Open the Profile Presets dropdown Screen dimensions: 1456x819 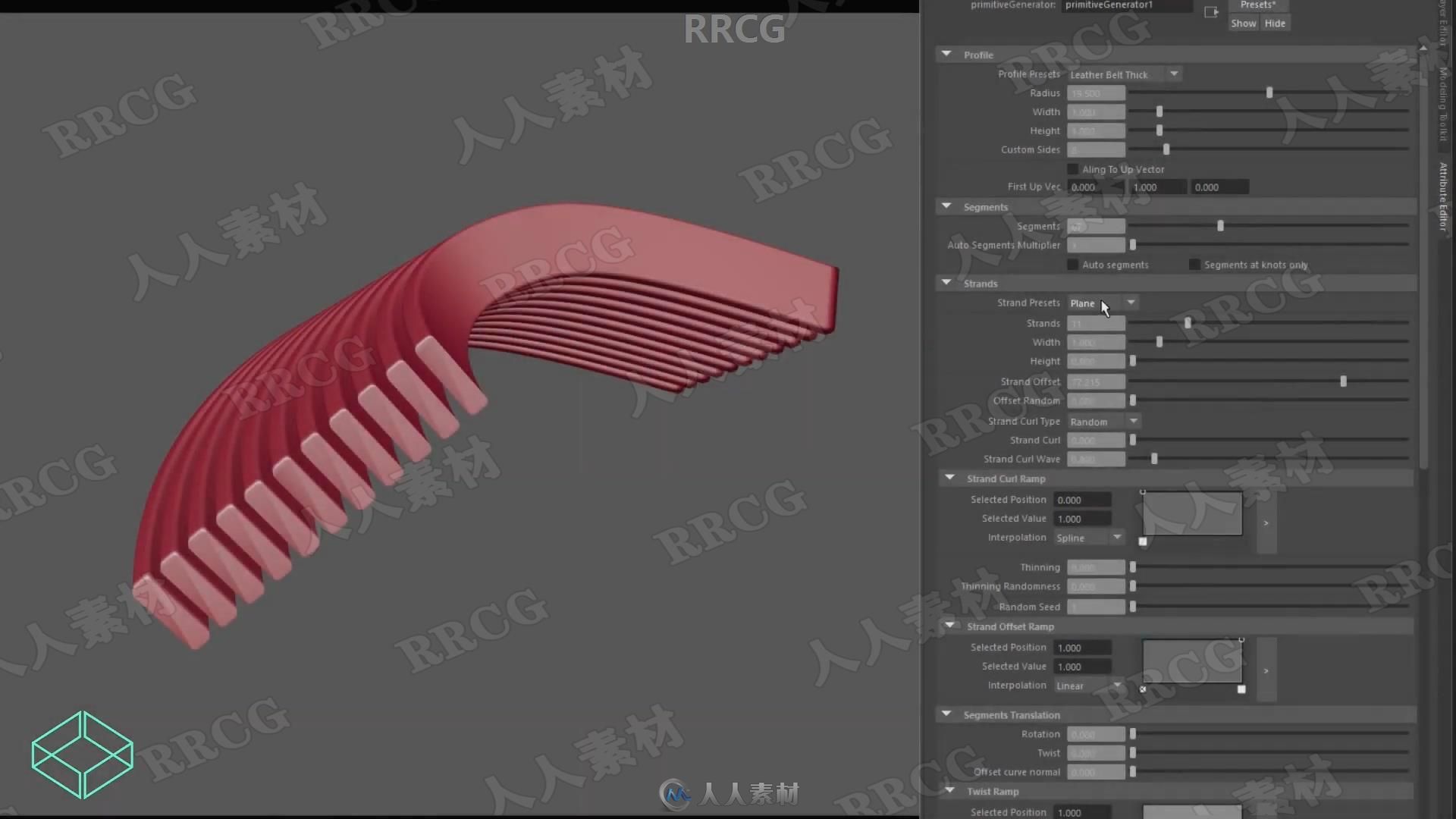1122,73
